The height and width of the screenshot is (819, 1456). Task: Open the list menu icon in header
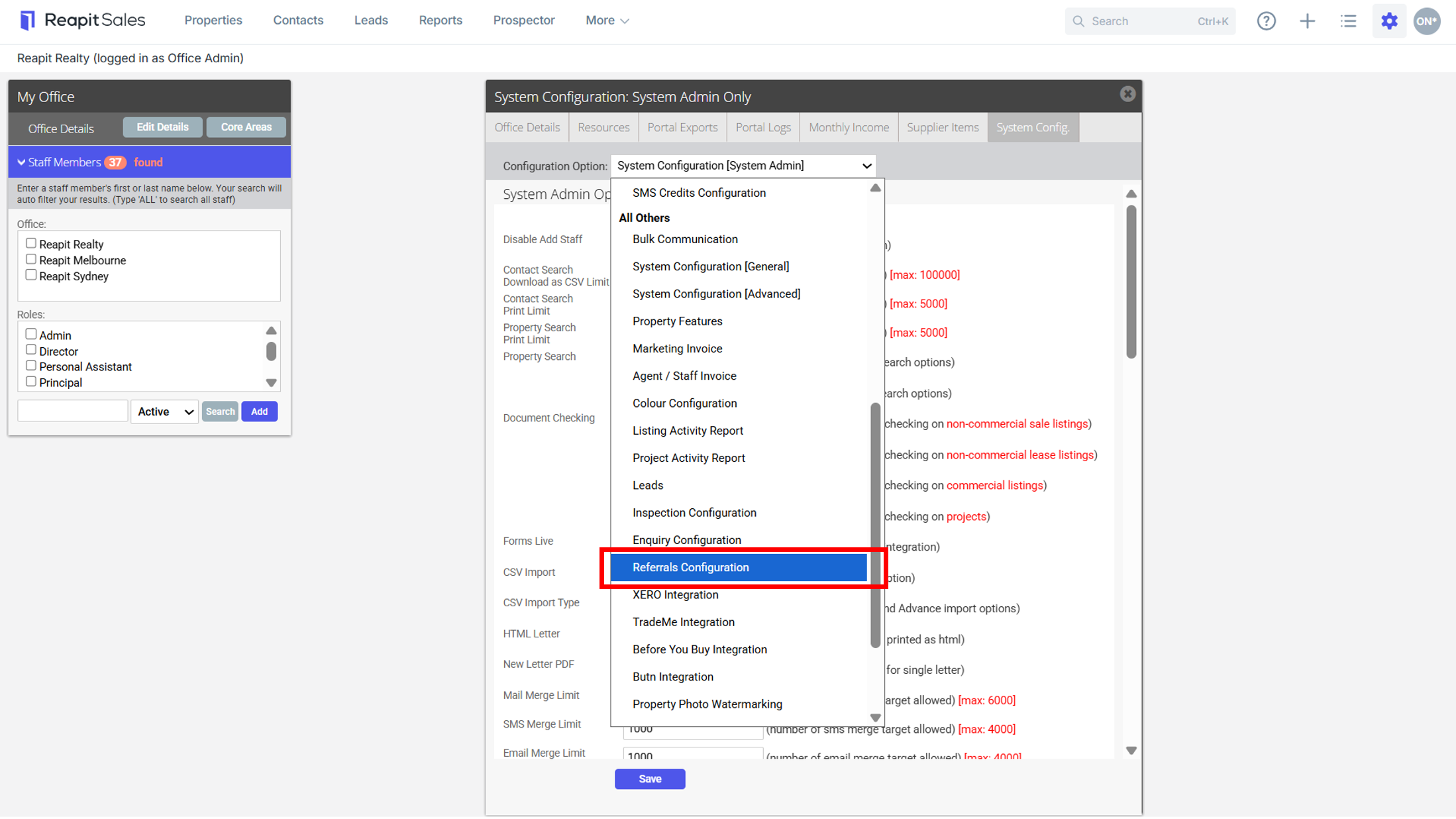(x=1348, y=21)
